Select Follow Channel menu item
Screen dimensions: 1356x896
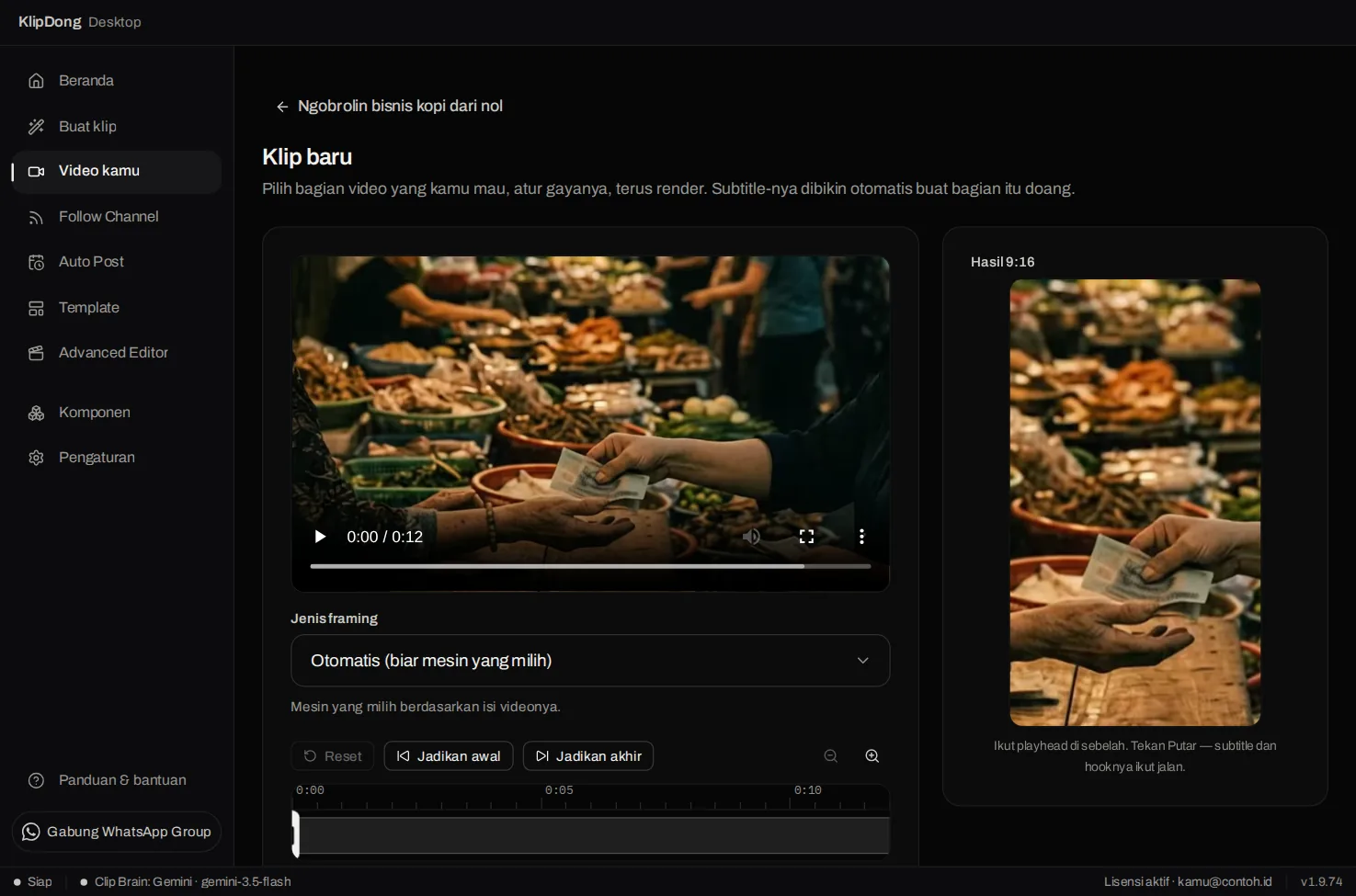117,217
